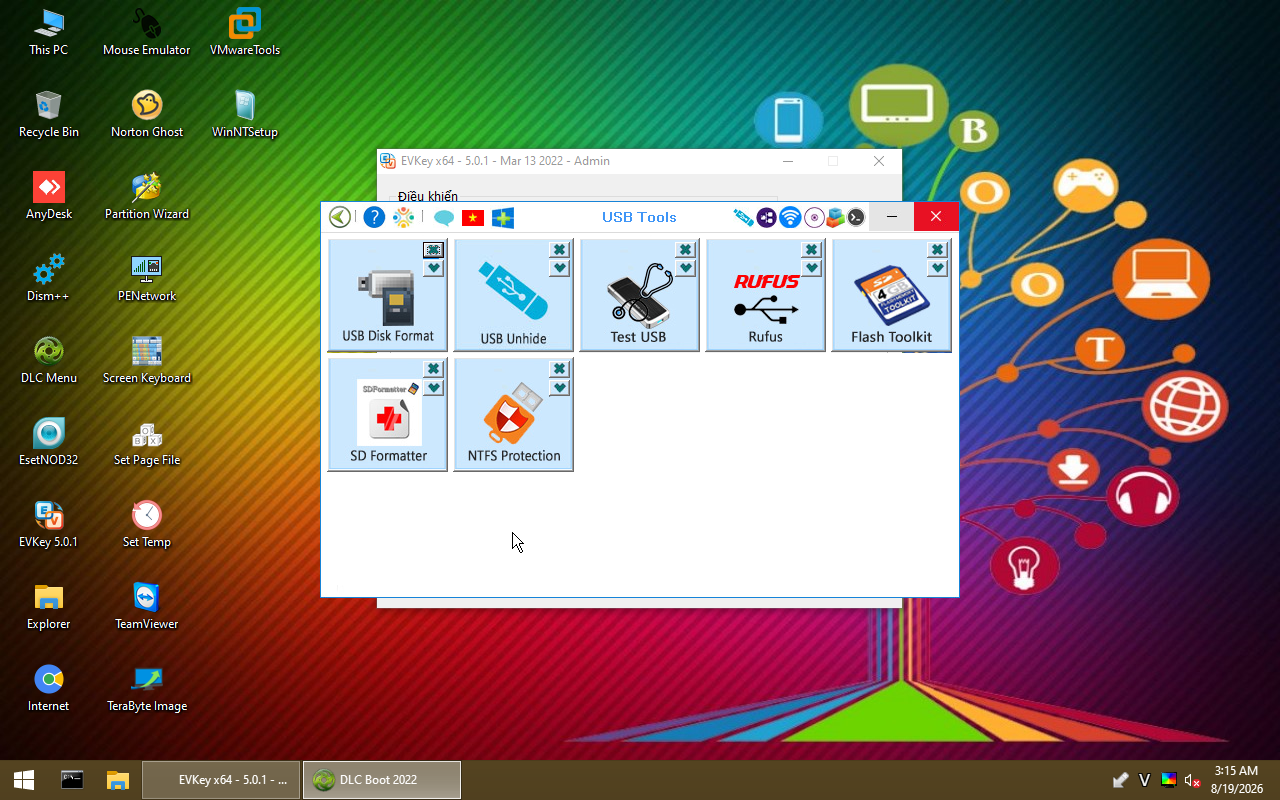
Task: Open This PC desktop icon
Action: [x=48, y=32]
